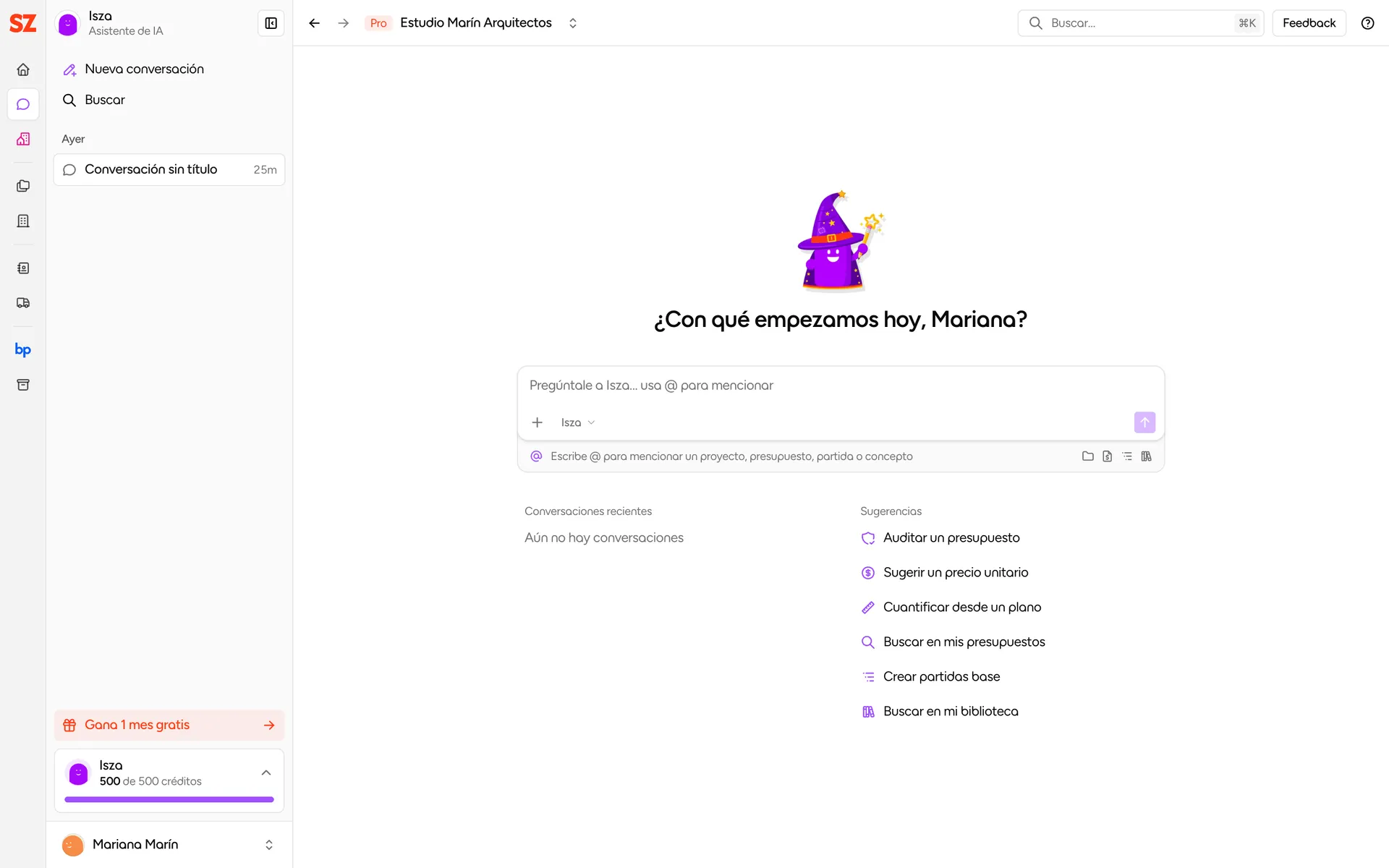Open the Isza model dropdown in prompt

click(x=577, y=422)
